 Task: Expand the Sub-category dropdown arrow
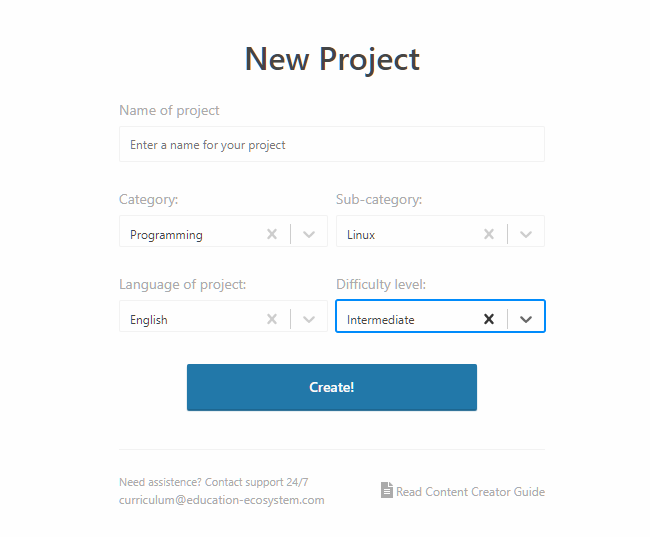pyautogui.click(x=526, y=235)
